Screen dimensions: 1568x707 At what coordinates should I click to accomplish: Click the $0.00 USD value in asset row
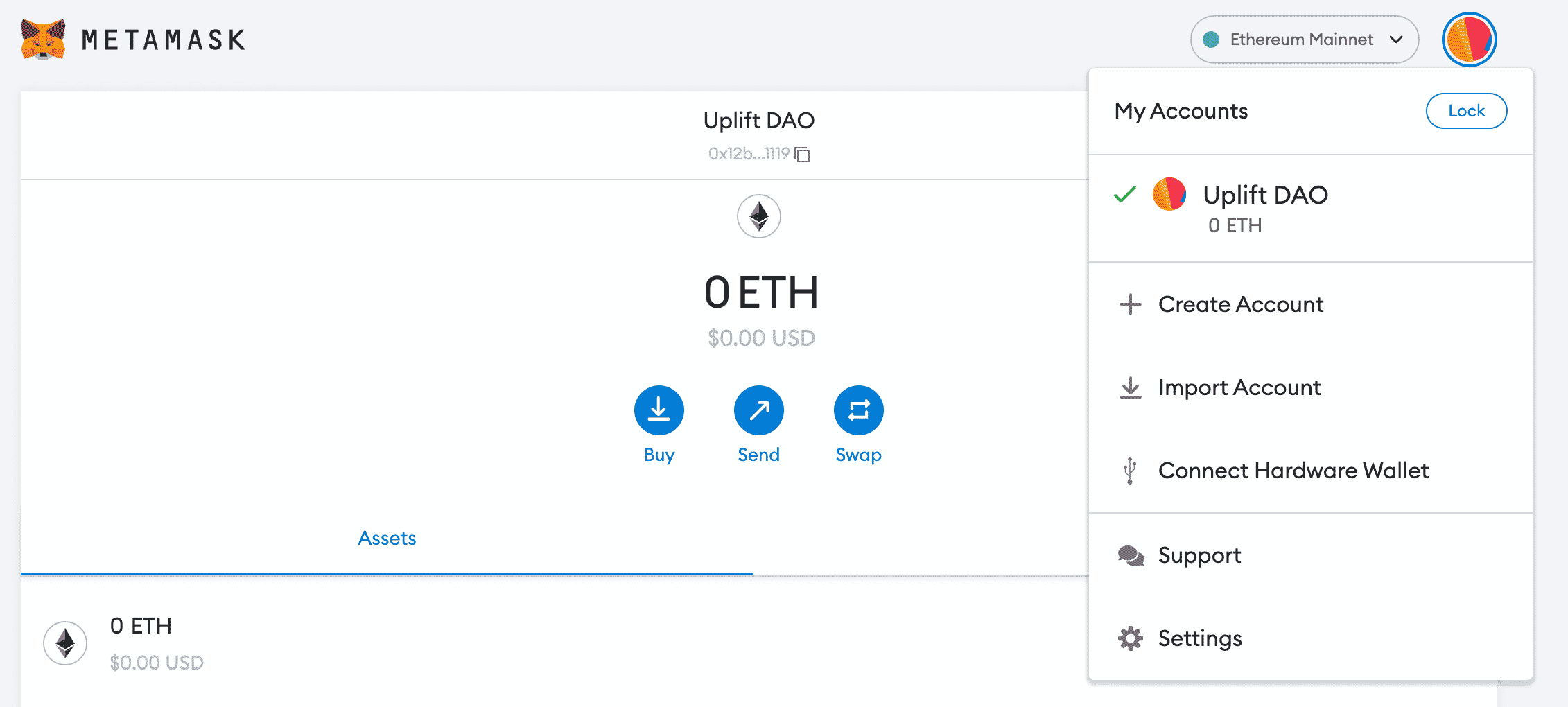157,663
